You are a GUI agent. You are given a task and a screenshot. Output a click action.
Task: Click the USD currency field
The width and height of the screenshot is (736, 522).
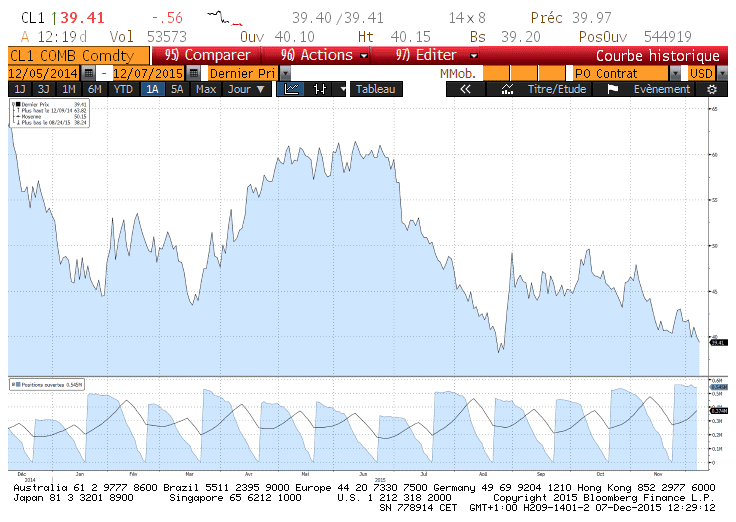point(701,73)
